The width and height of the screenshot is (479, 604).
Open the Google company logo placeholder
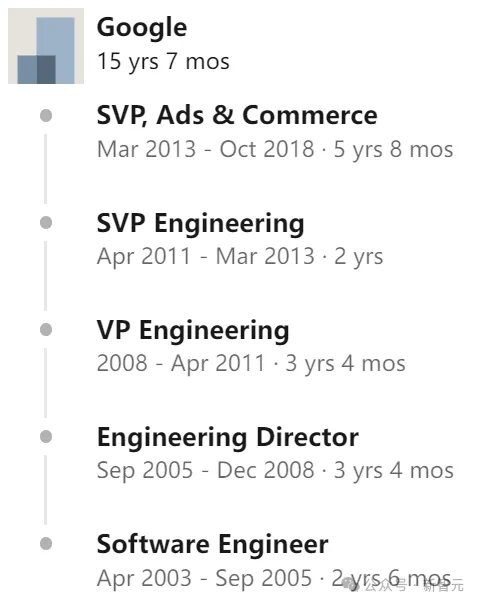pyautogui.click(x=46, y=46)
